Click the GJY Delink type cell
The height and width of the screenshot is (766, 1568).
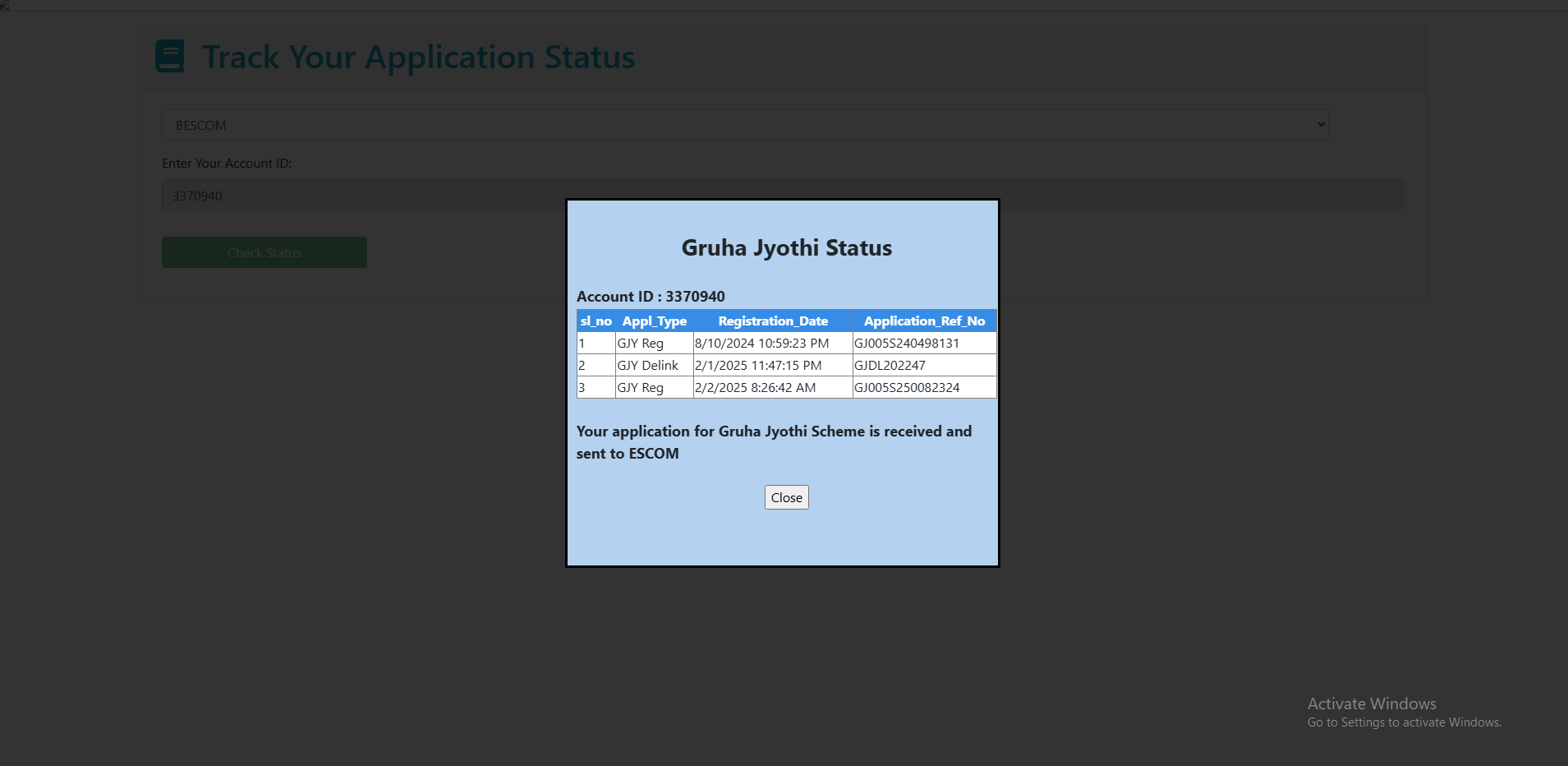(655, 366)
